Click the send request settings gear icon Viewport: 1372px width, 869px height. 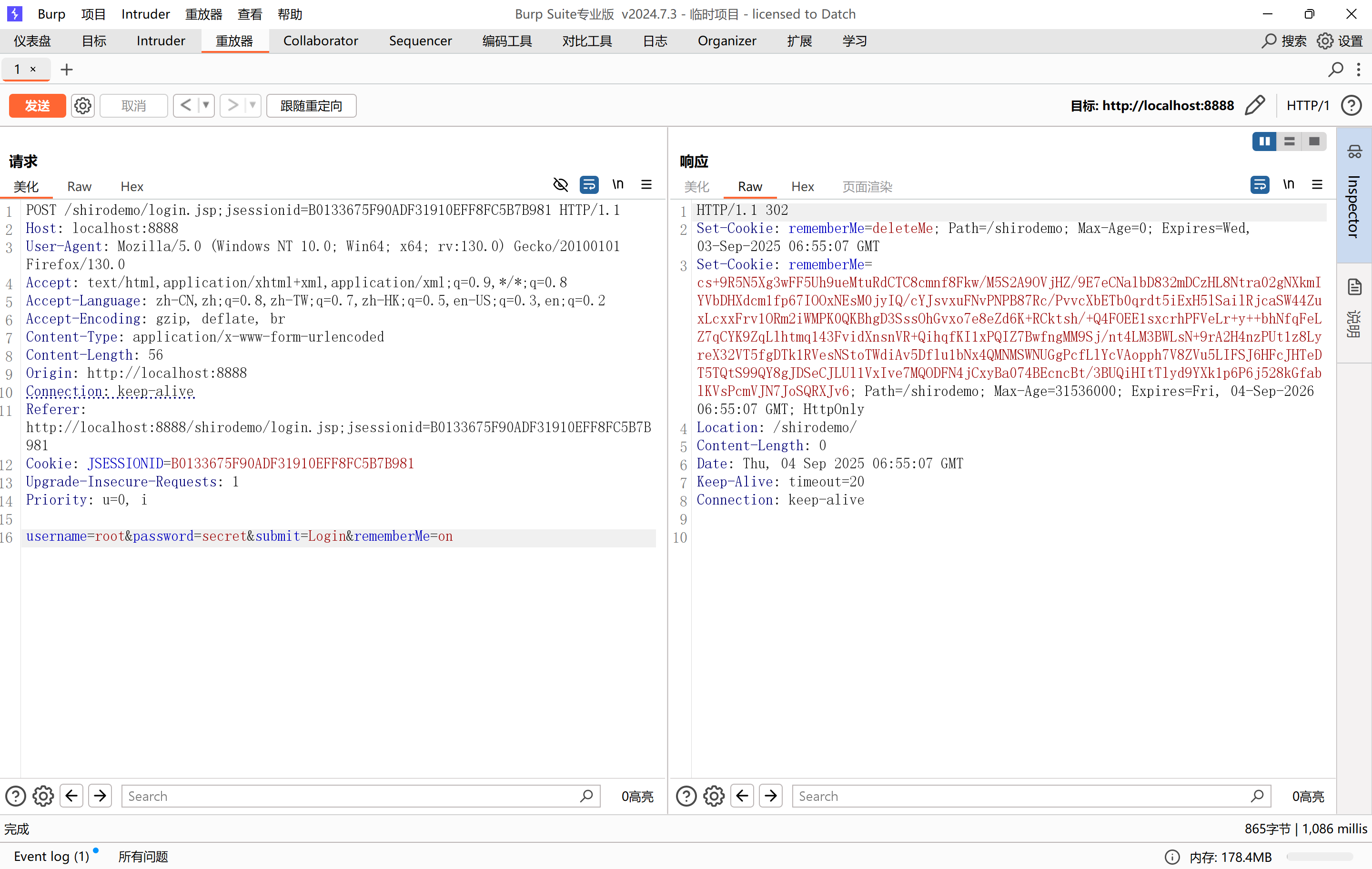tap(82, 105)
